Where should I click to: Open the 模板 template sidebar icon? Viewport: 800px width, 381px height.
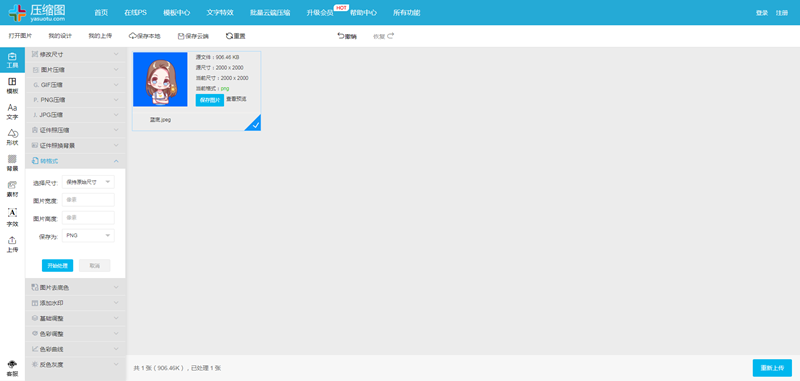(12, 86)
